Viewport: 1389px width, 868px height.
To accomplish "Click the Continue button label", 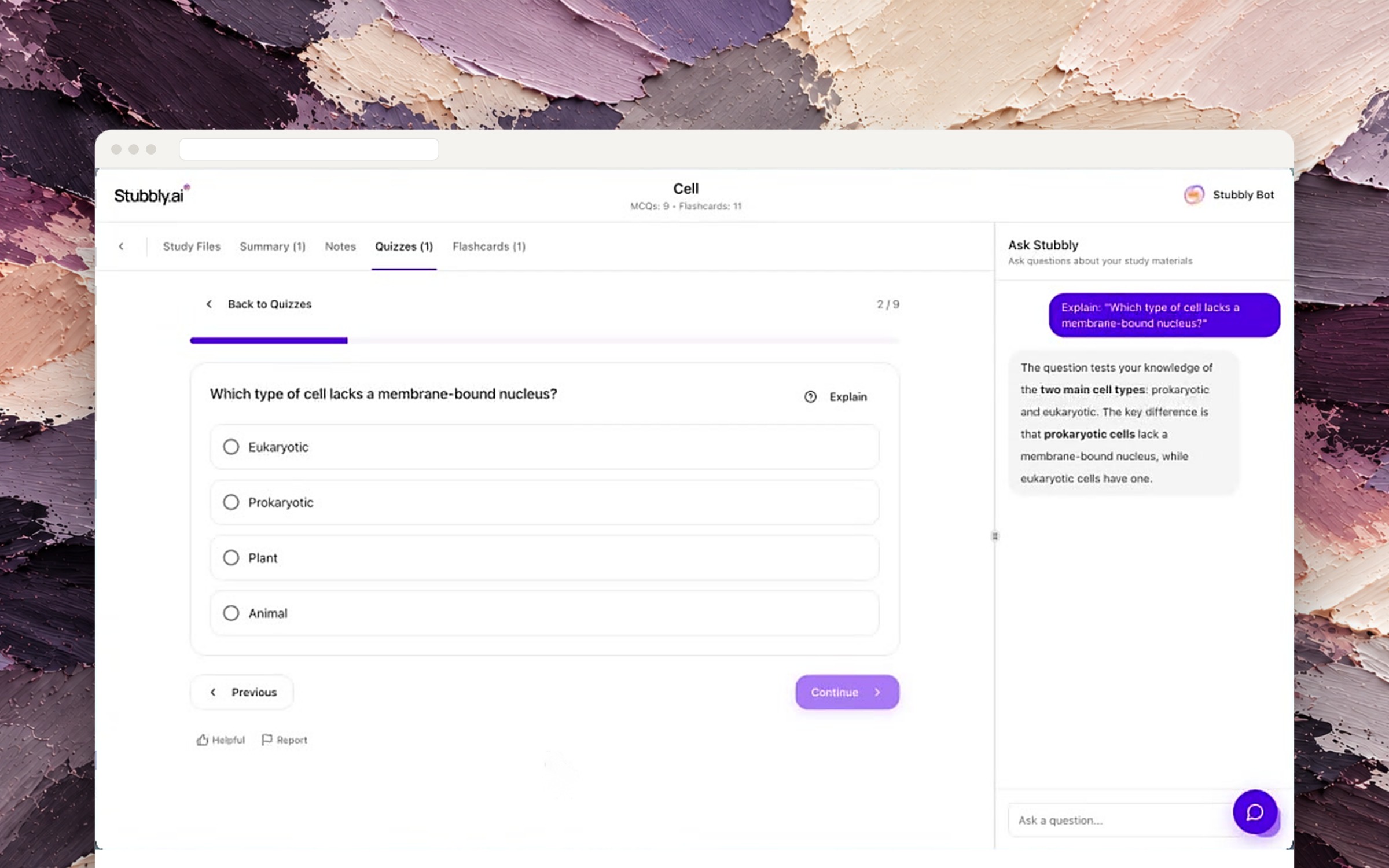I will [x=834, y=692].
